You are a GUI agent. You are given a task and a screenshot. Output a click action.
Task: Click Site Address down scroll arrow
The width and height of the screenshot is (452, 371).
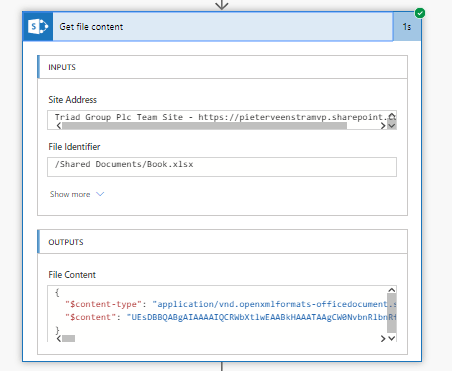coord(392,126)
